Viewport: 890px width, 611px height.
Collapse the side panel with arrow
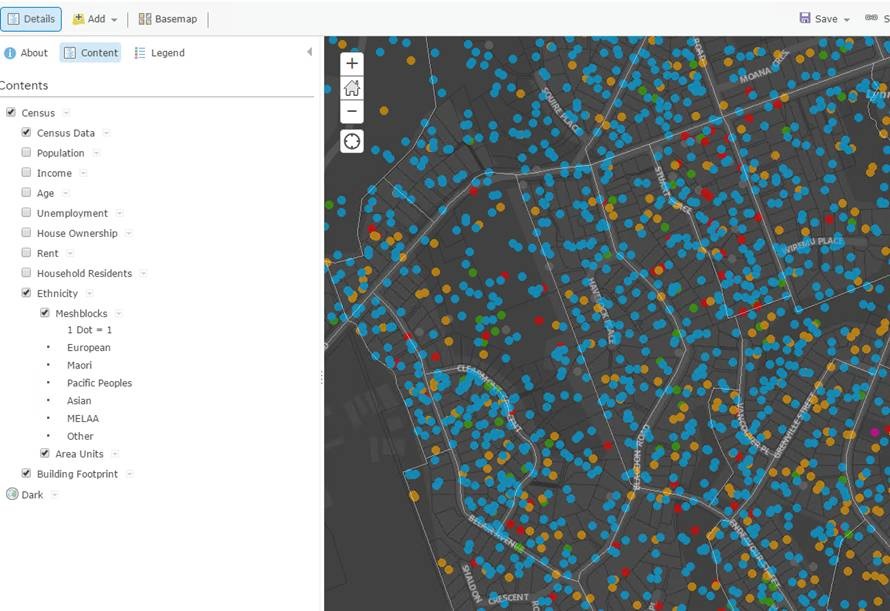[x=309, y=52]
